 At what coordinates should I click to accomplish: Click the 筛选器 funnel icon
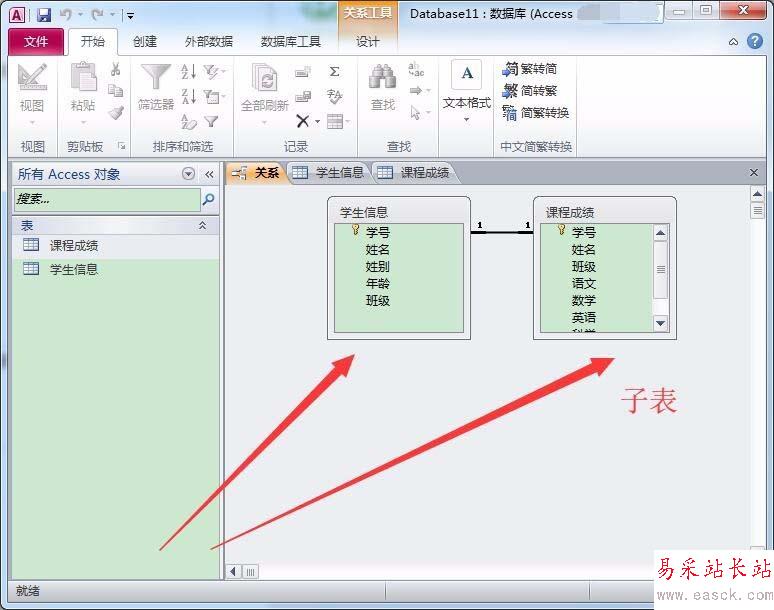coord(156,76)
